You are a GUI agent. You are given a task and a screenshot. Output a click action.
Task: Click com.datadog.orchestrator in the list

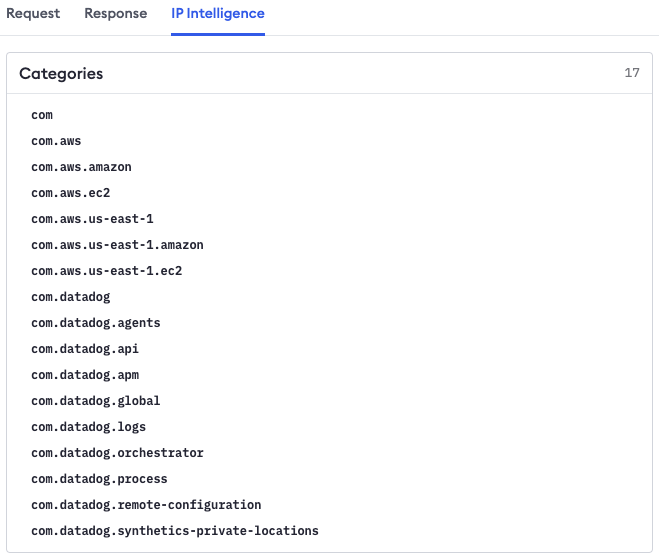point(117,453)
